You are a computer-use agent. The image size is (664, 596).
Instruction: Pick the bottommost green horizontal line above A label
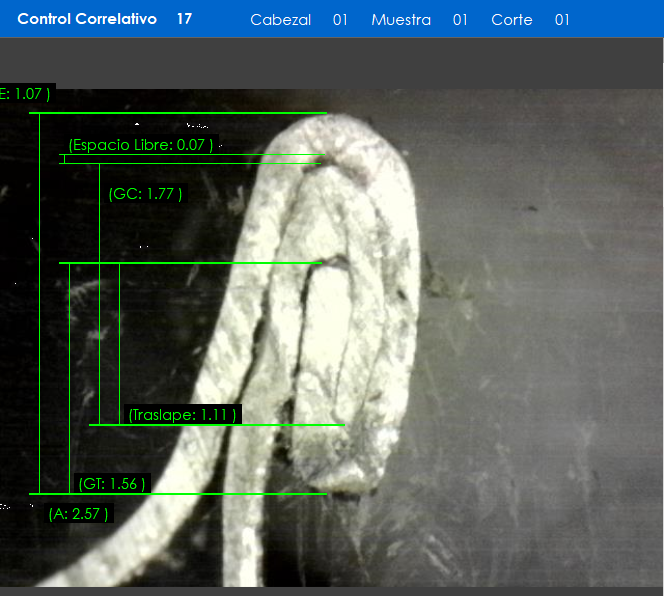[180, 494]
